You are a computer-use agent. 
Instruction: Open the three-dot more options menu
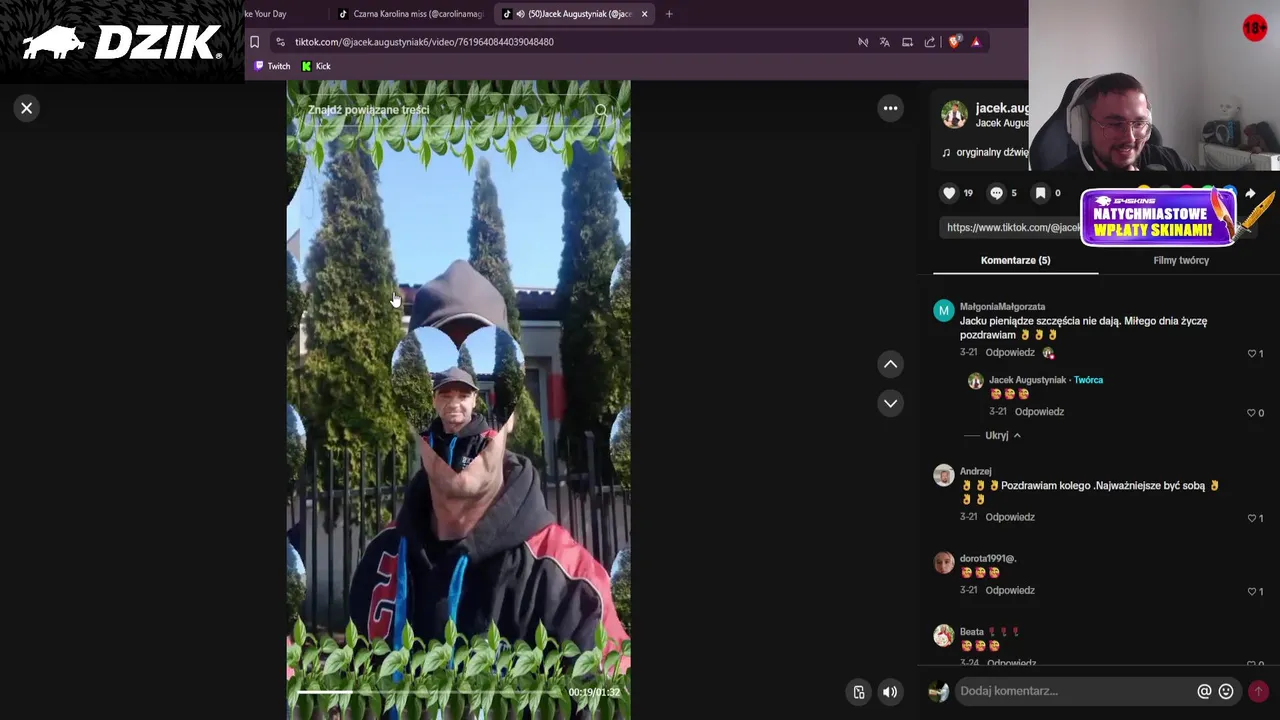(x=890, y=108)
